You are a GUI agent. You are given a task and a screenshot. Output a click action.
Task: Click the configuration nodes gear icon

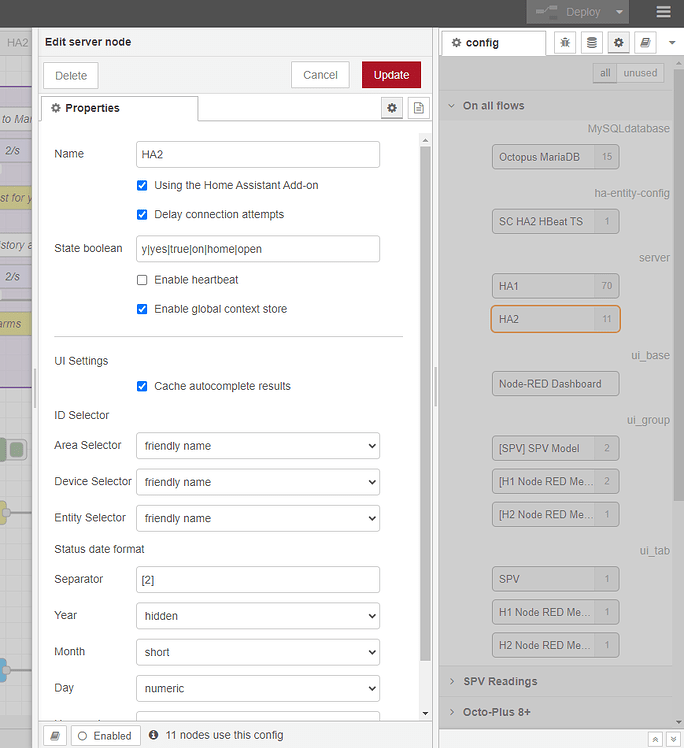pyautogui.click(x=619, y=43)
